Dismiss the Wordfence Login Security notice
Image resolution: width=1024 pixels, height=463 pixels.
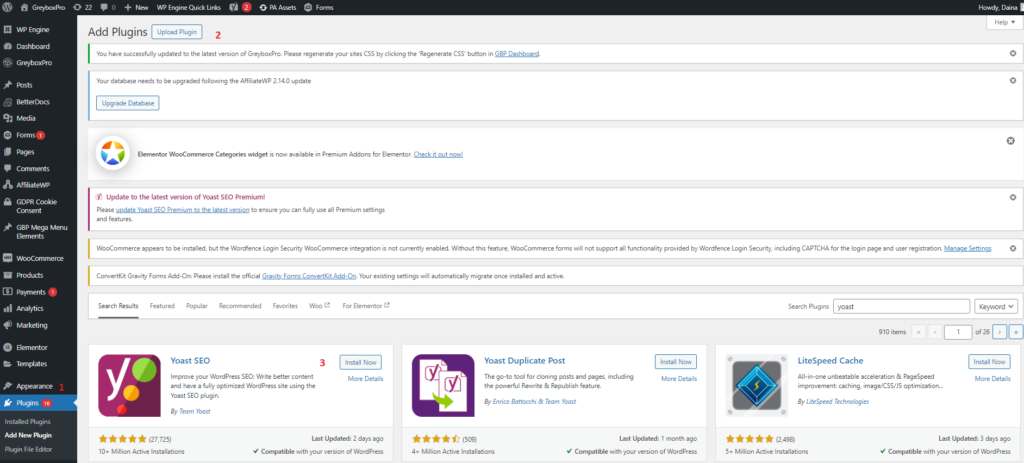(1012, 248)
